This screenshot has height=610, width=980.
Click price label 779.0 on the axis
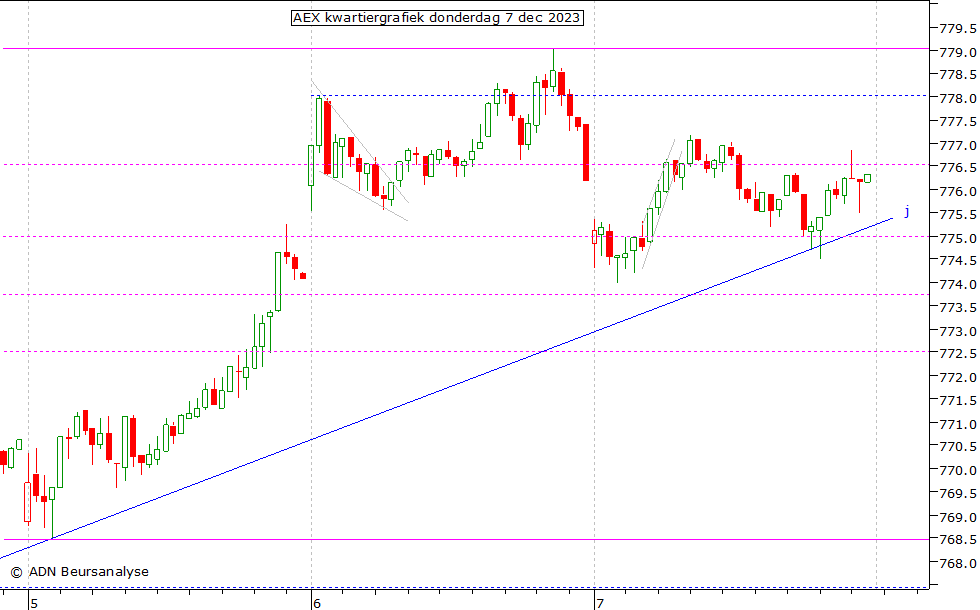[958, 52]
